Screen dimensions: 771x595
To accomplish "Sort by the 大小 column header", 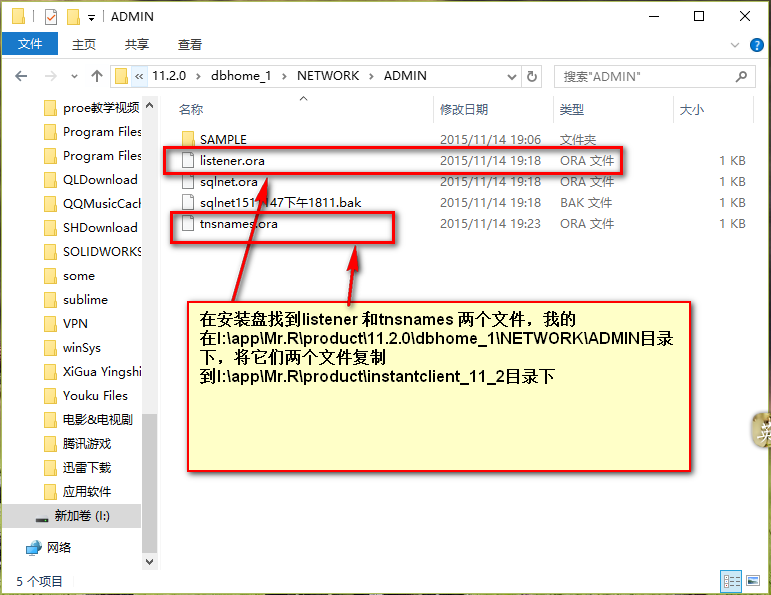I will pos(691,109).
